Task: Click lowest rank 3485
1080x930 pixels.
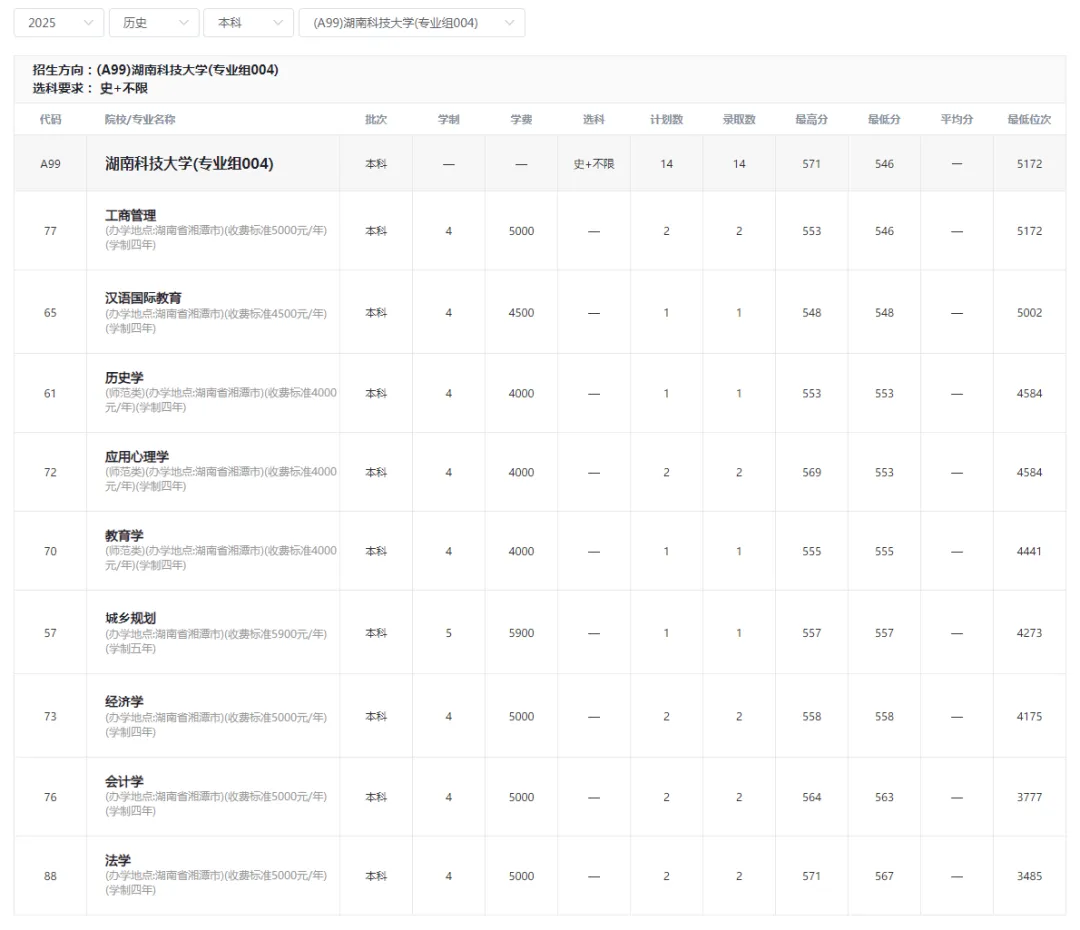Action: [x=1029, y=876]
